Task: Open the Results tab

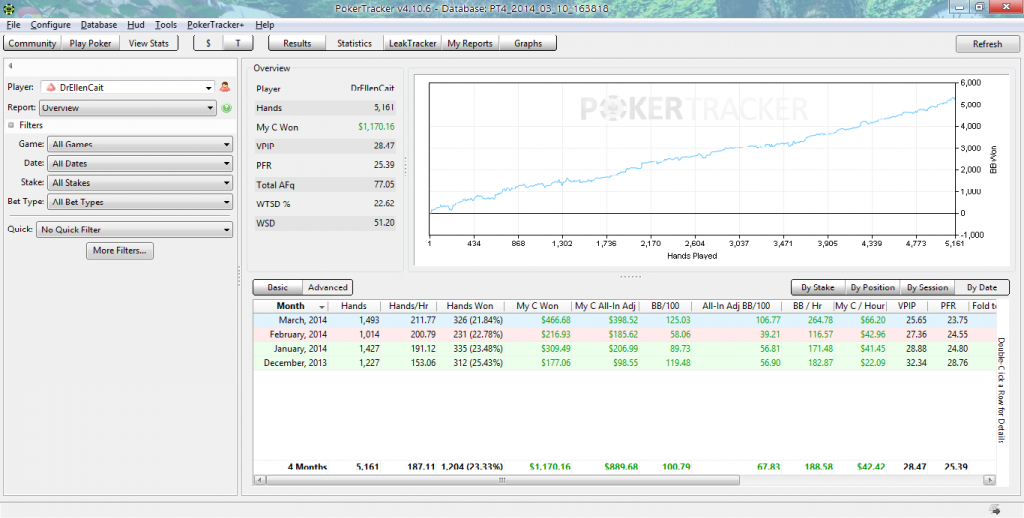Action: (297, 44)
